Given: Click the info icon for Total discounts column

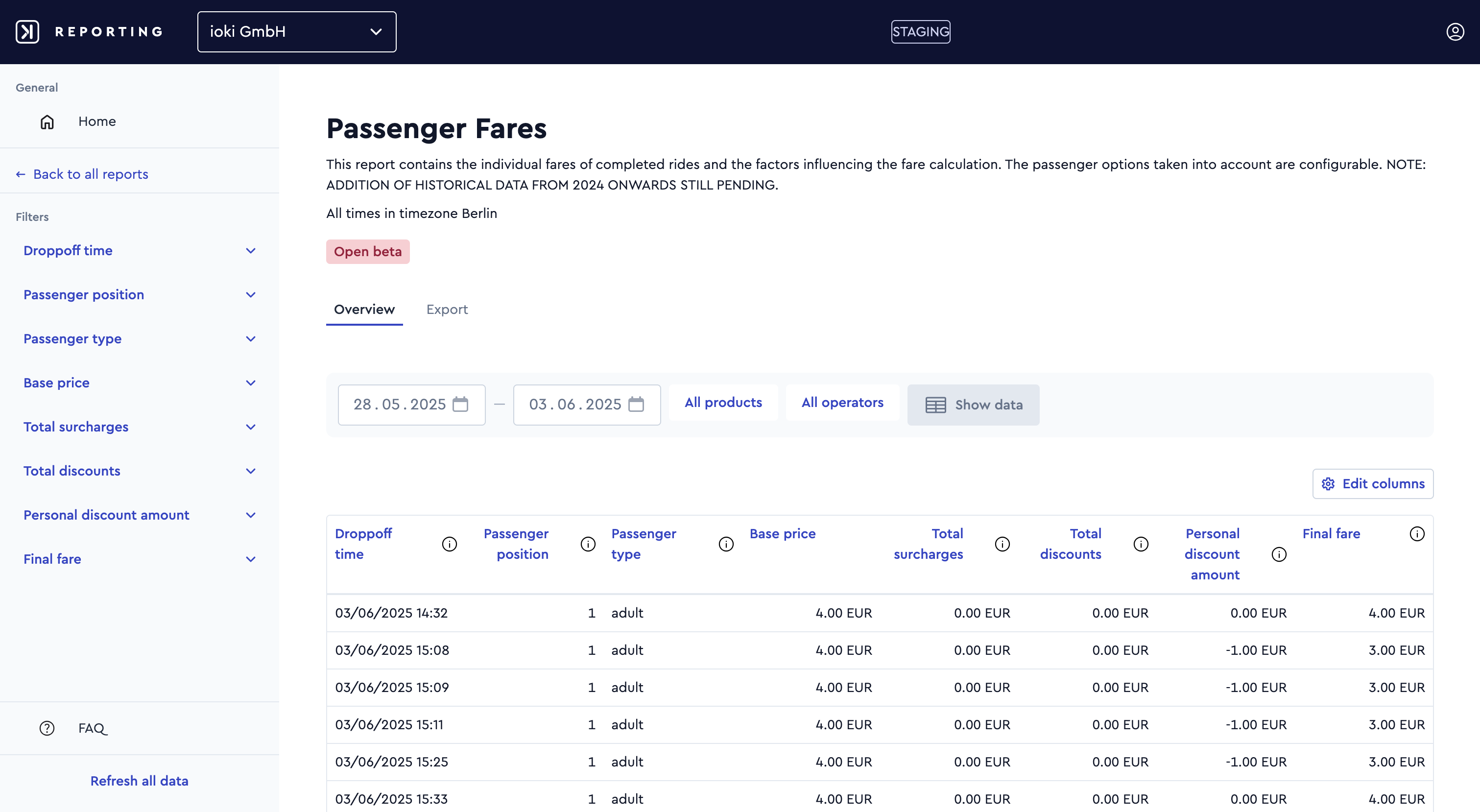Looking at the screenshot, I should click(1141, 544).
